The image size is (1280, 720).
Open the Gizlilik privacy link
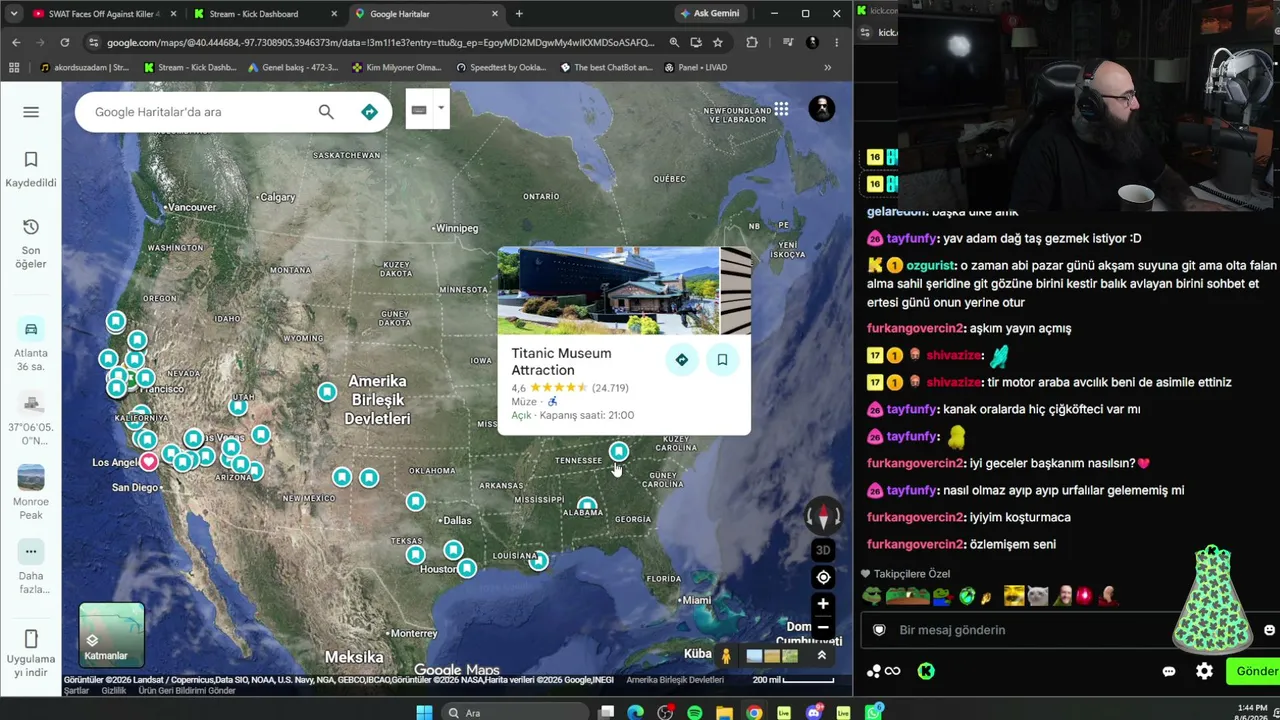coord(114,691)
